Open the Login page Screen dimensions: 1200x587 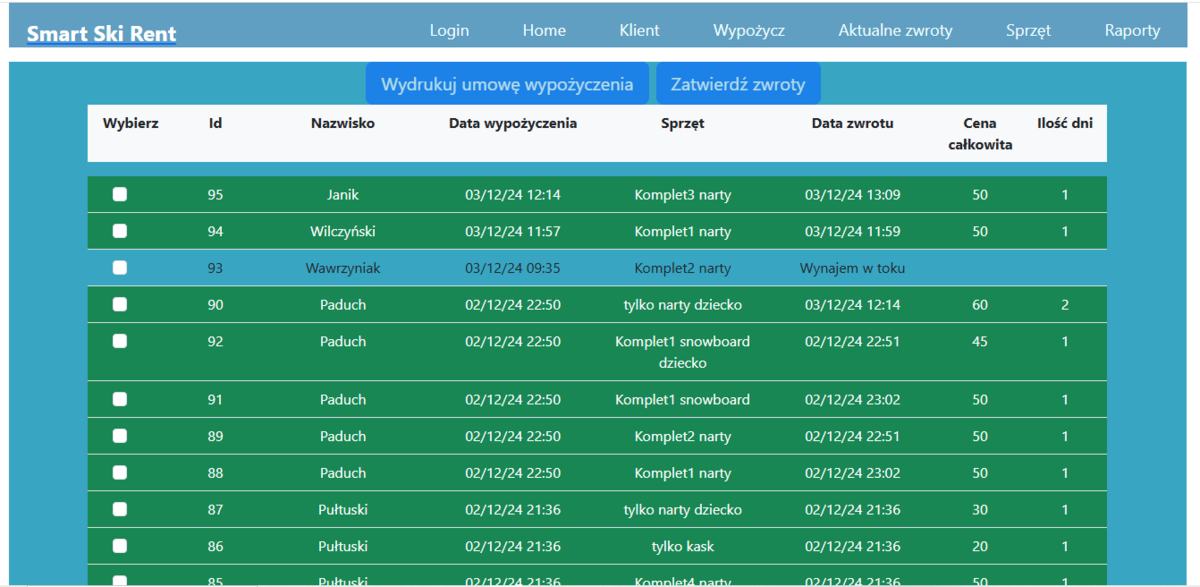point(449,30)
